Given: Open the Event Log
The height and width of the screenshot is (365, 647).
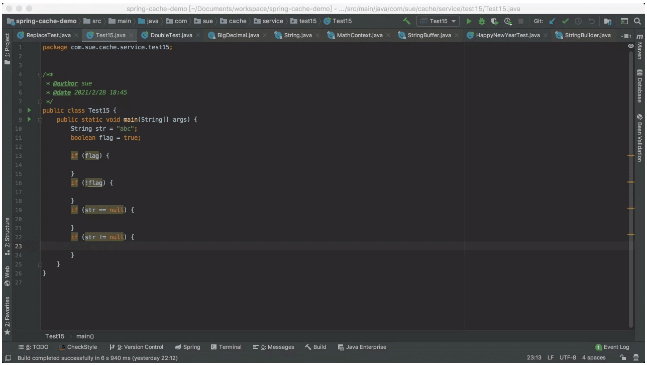Looking at the screenshot, I should (612, 347).
